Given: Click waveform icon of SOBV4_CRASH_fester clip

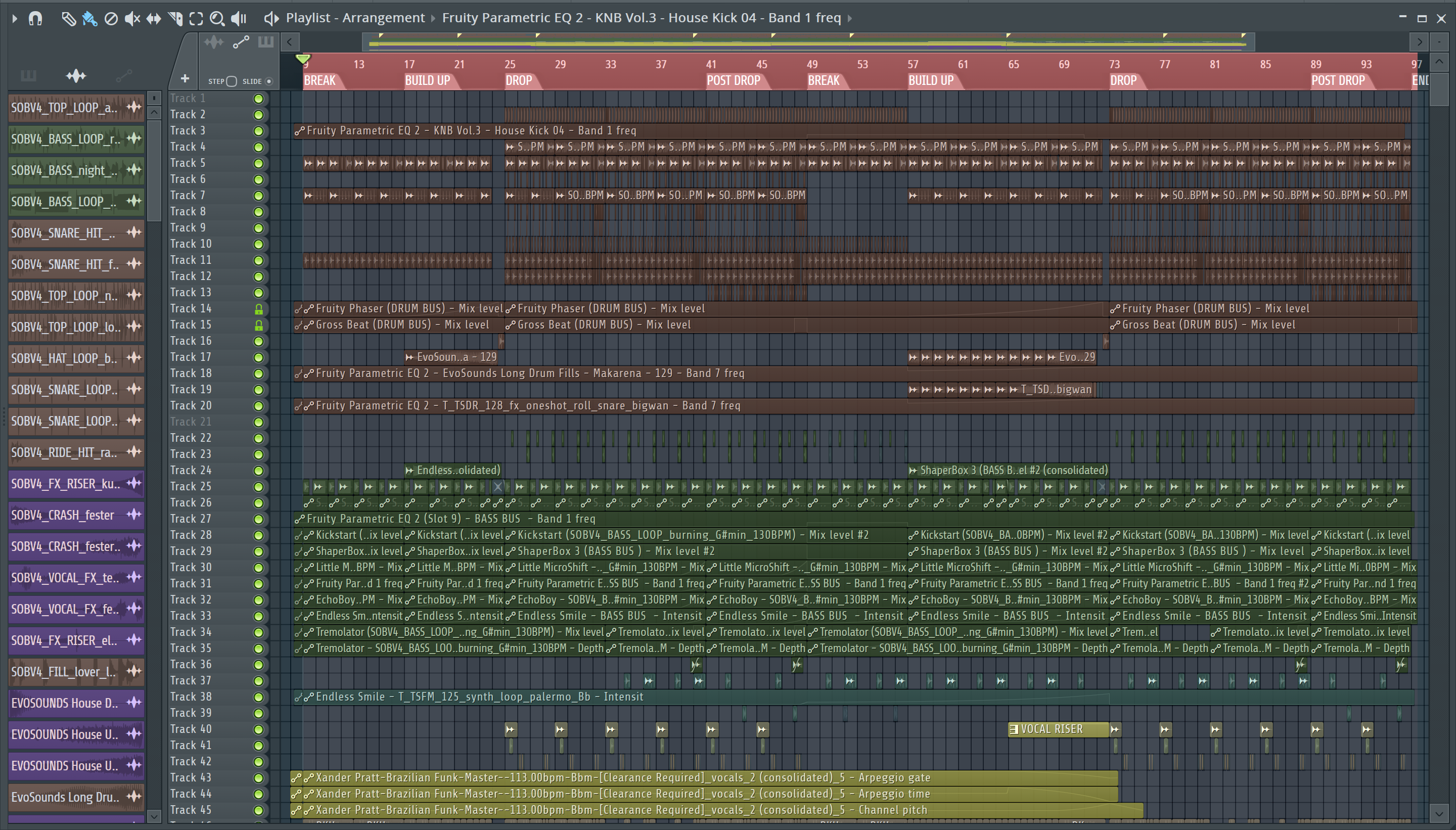Looking at the screenshot, I should coord(134,515).
